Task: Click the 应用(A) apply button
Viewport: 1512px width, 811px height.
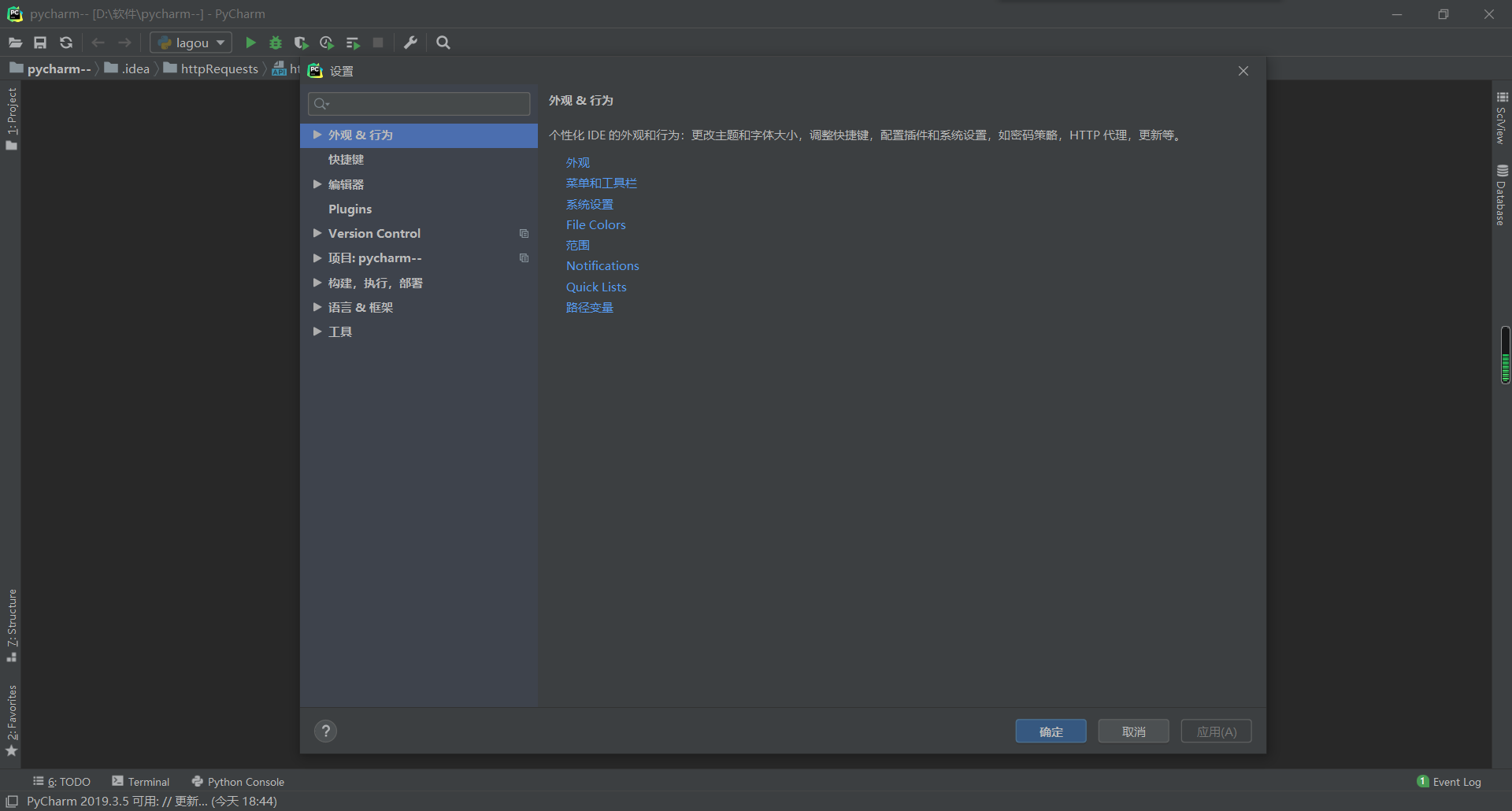Action: (1216, 731)
